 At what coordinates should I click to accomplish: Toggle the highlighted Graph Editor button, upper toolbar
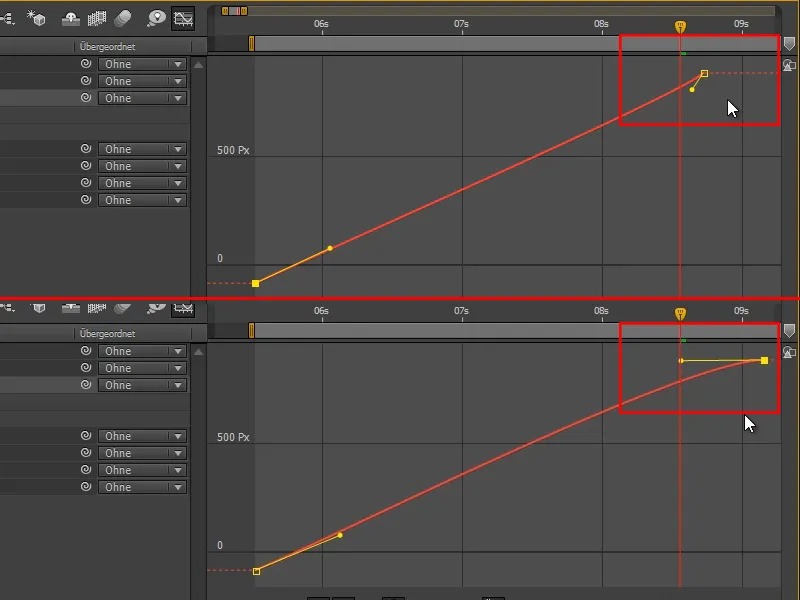(x=183, y=19)
